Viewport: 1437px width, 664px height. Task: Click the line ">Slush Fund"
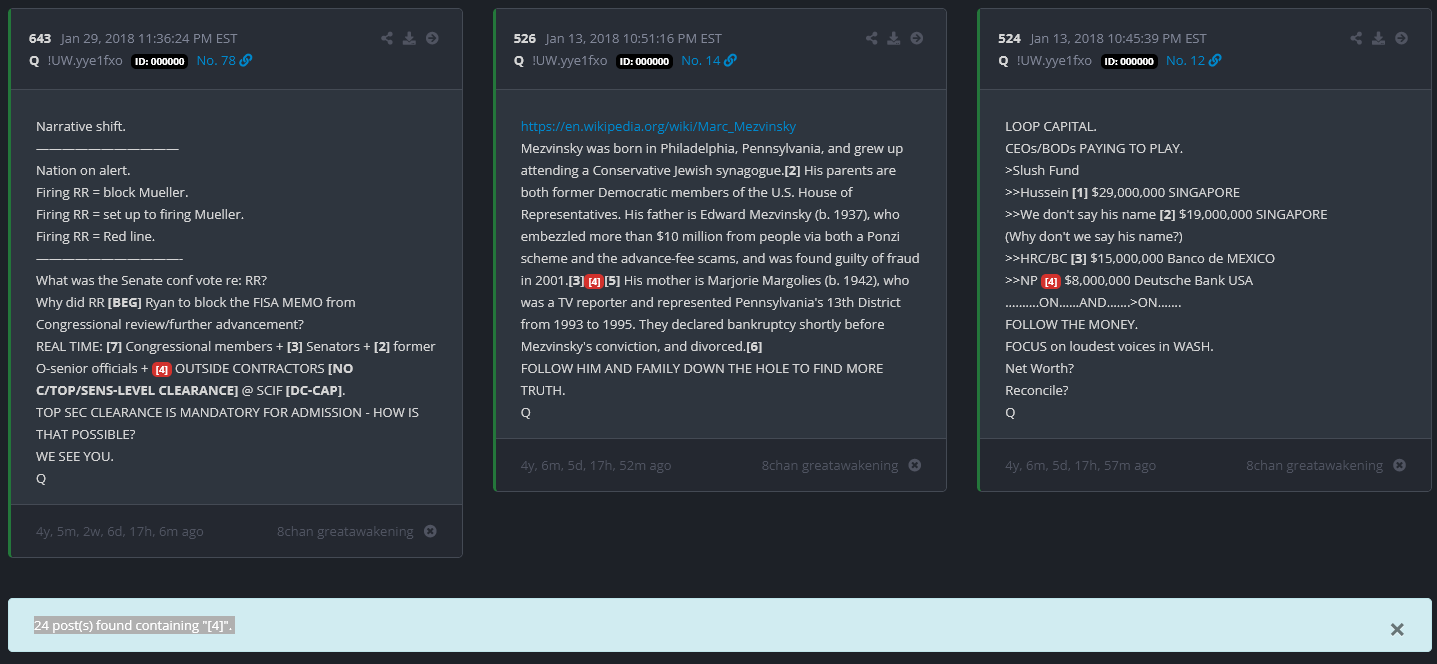[x=1042, y=170]
